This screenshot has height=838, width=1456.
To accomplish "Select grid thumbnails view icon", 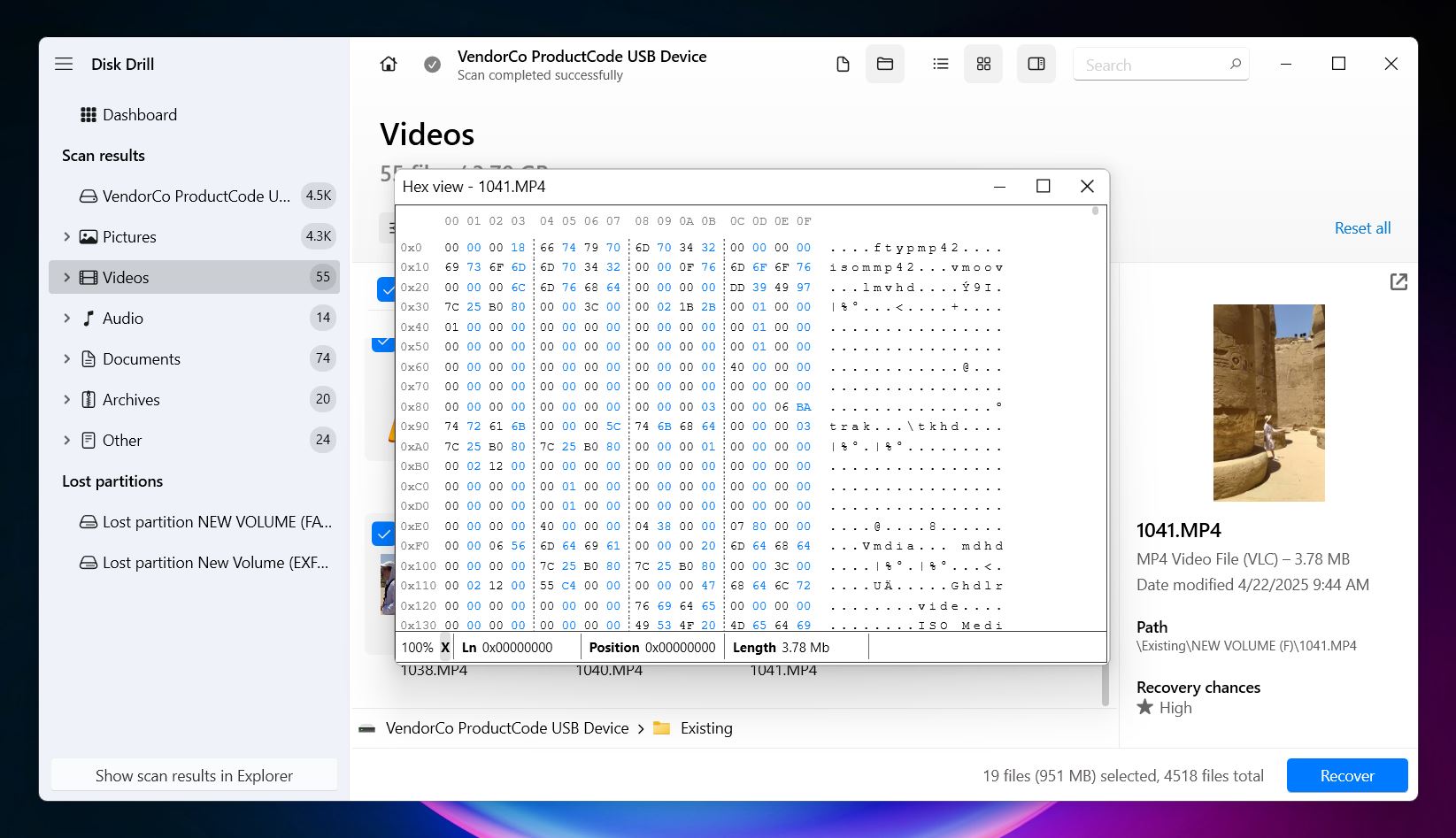I will (983, 64).
